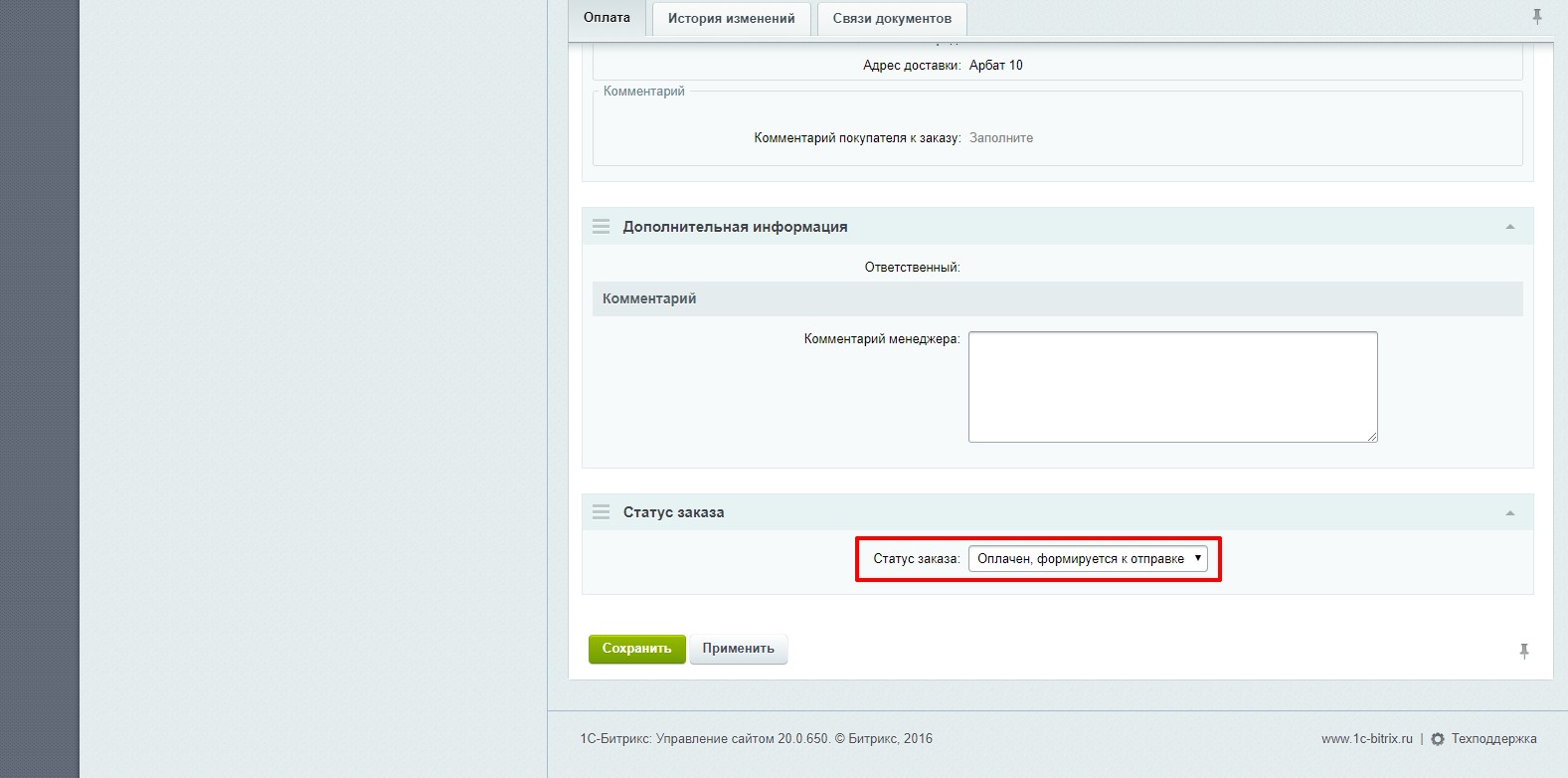Click the 1С-Битрикс copyright footer text
The image size is (1568, 778).
(756, 739)
